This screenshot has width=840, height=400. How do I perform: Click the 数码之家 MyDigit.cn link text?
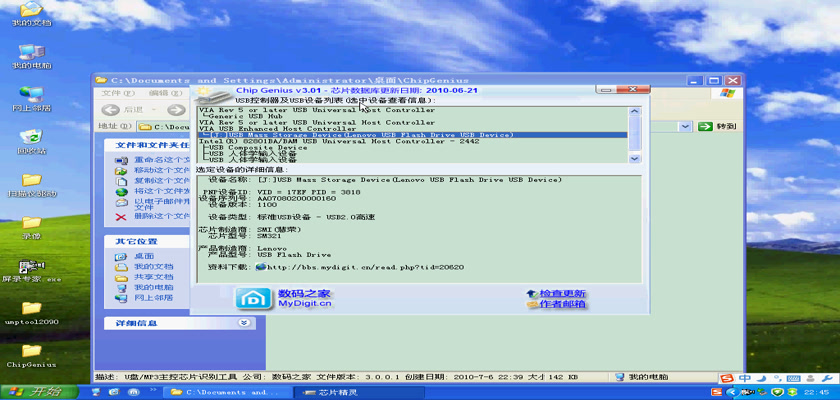(x=304, y=298)
